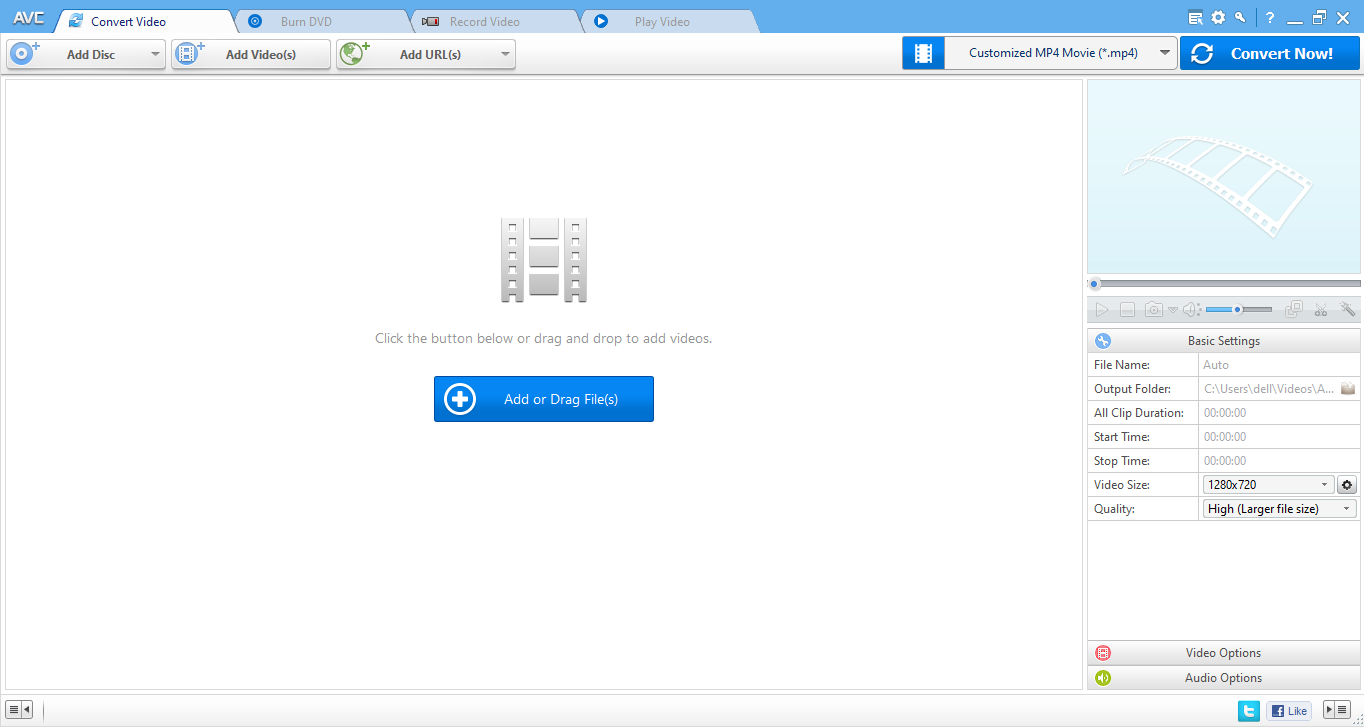
Task: Toggle the right panel button in status bar
Action: (x=1337, y=710)
